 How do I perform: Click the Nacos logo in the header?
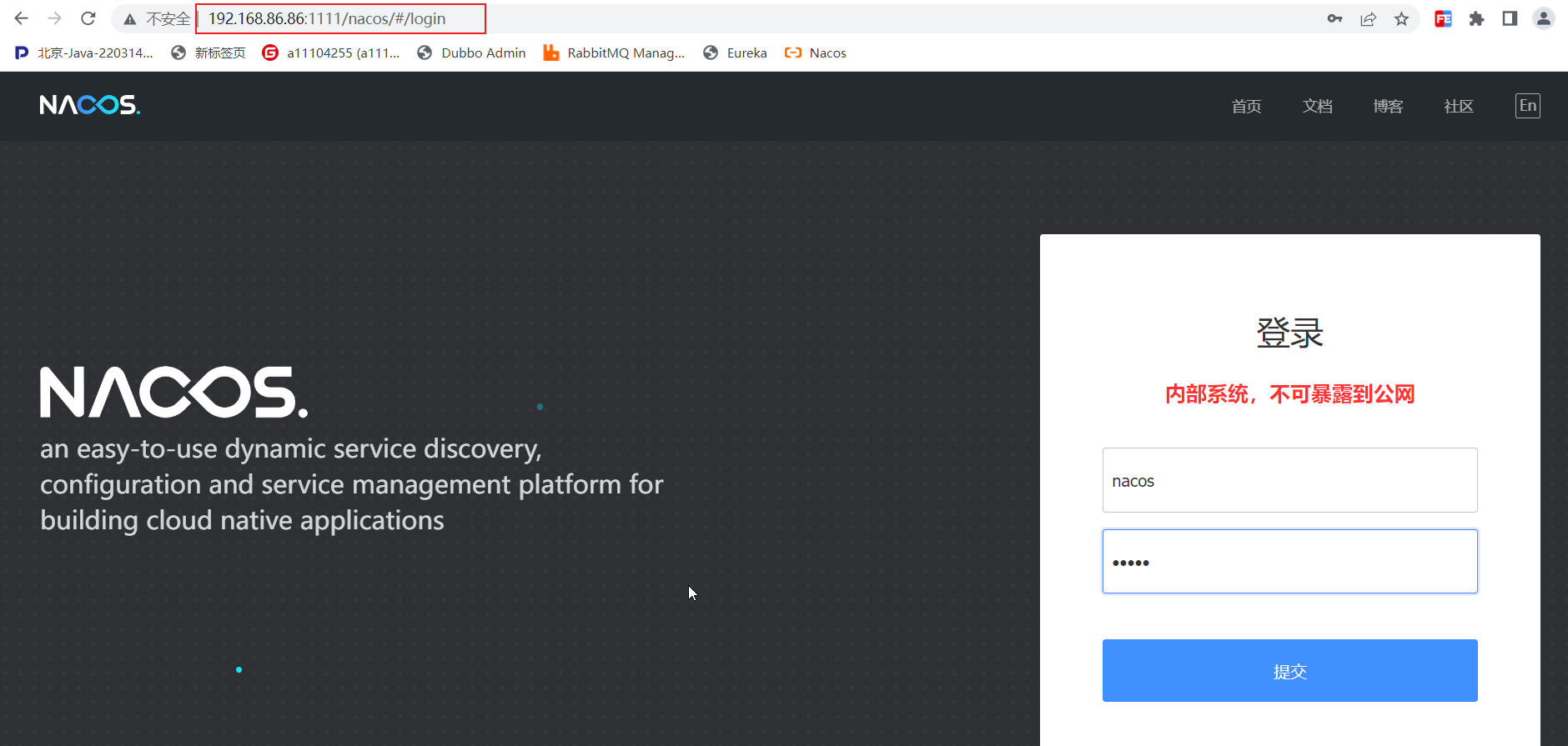point(90,105)
